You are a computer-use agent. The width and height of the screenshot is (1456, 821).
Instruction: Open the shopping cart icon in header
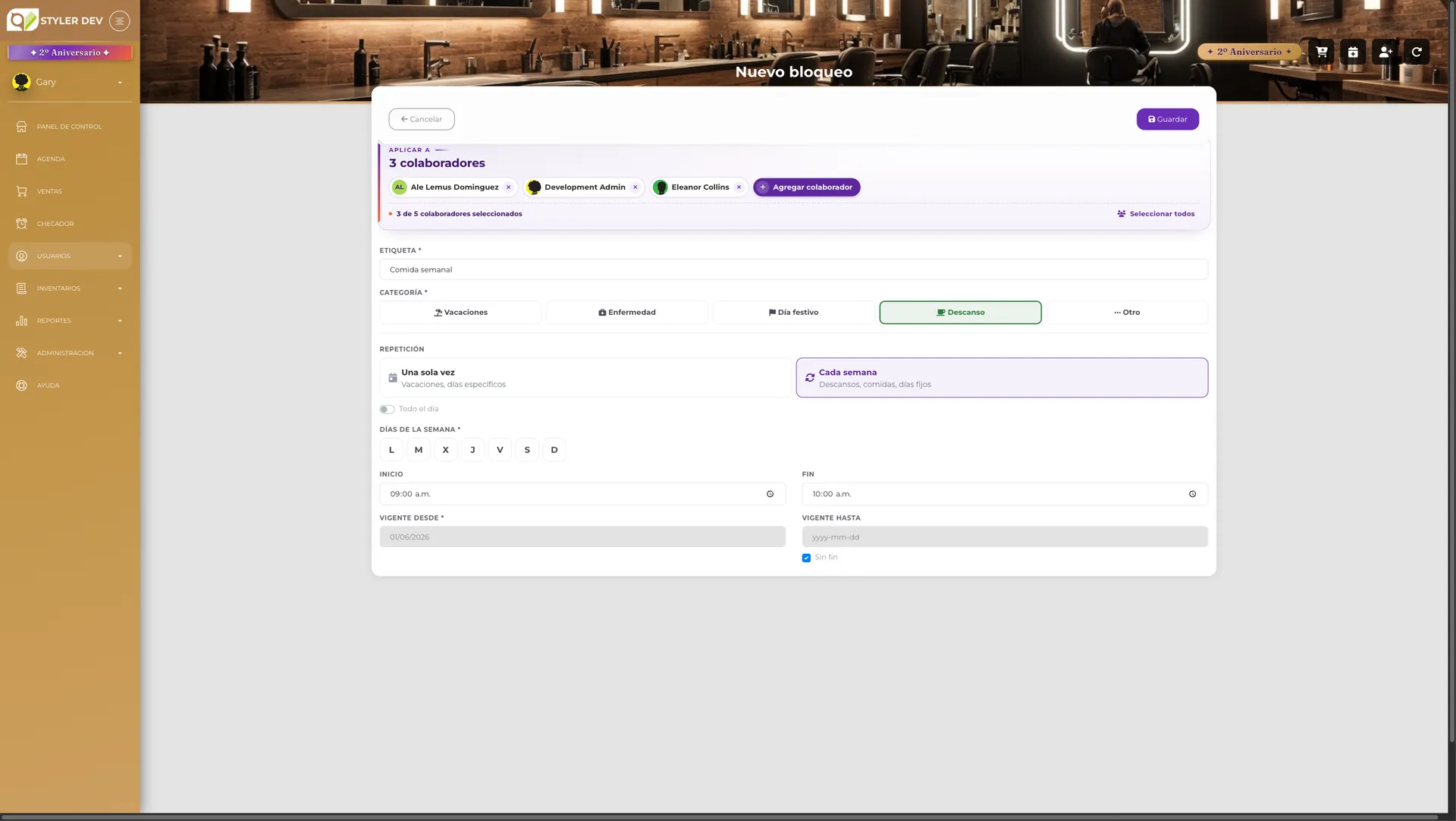(x=1321, y=52)
